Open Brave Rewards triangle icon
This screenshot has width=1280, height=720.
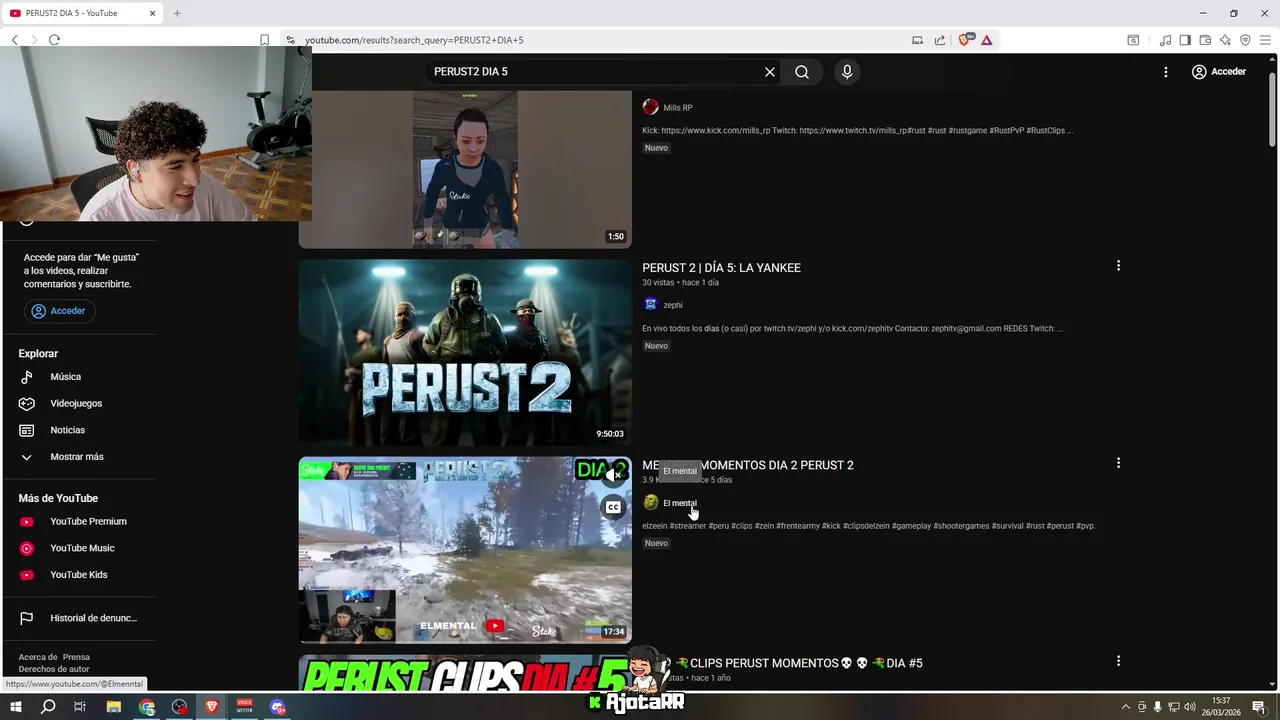click(x=986, y=40)
